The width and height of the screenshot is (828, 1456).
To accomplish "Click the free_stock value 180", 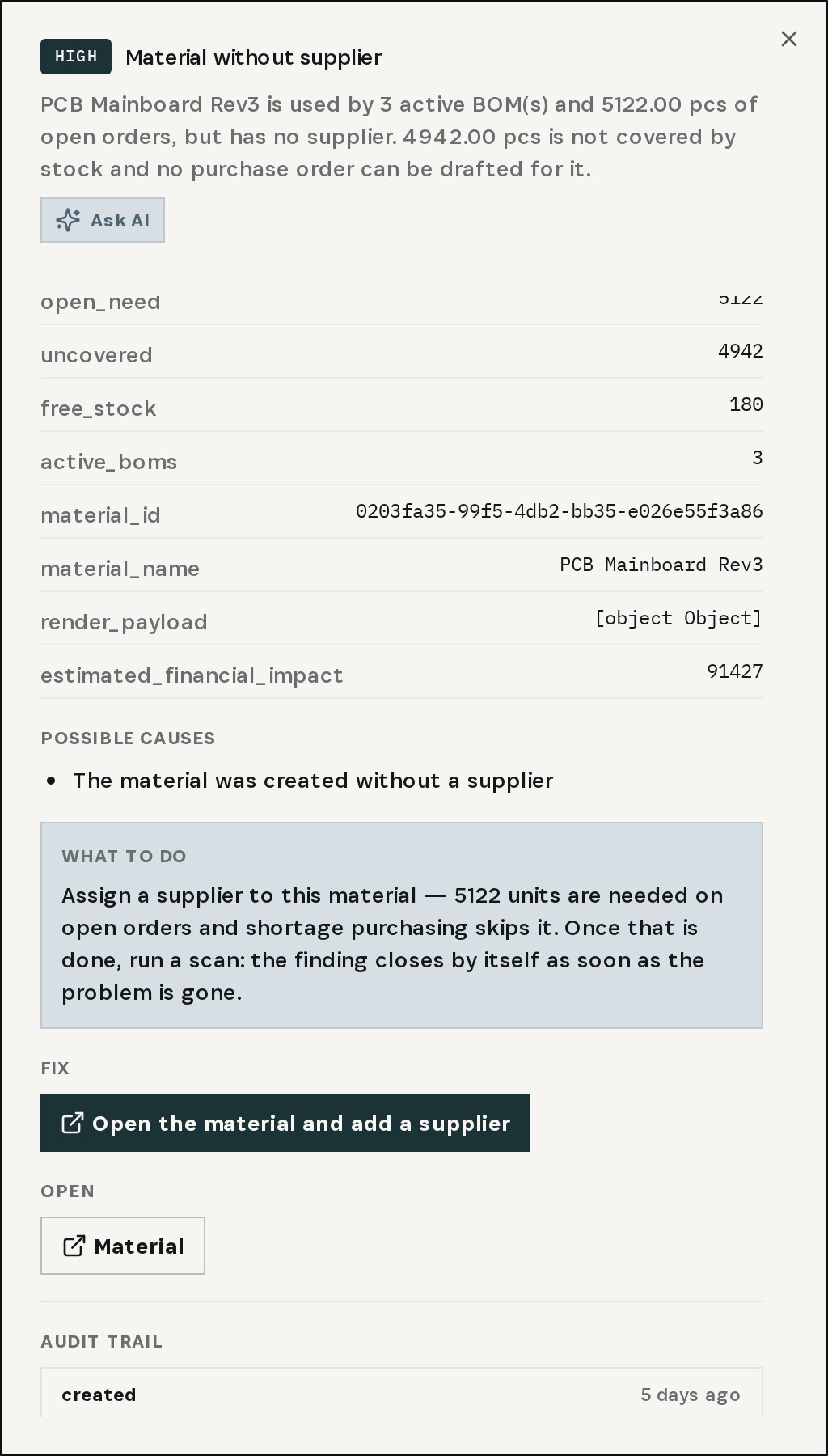I will 746,404.
